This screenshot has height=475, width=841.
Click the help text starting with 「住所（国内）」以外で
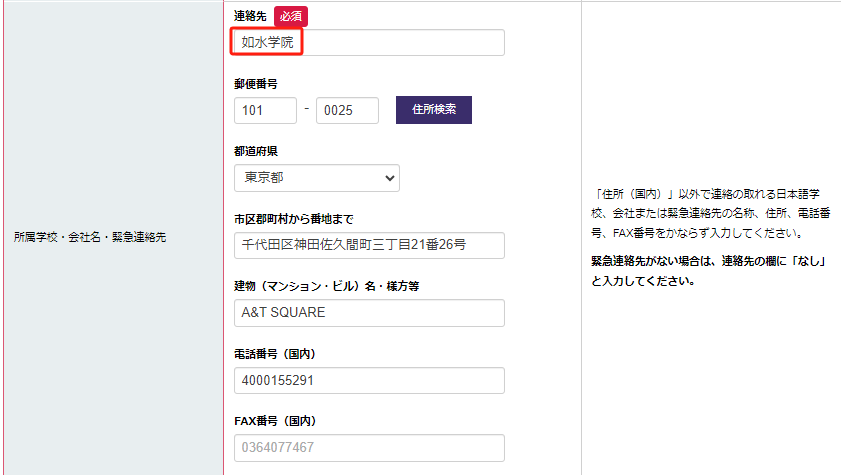(711, 213)
